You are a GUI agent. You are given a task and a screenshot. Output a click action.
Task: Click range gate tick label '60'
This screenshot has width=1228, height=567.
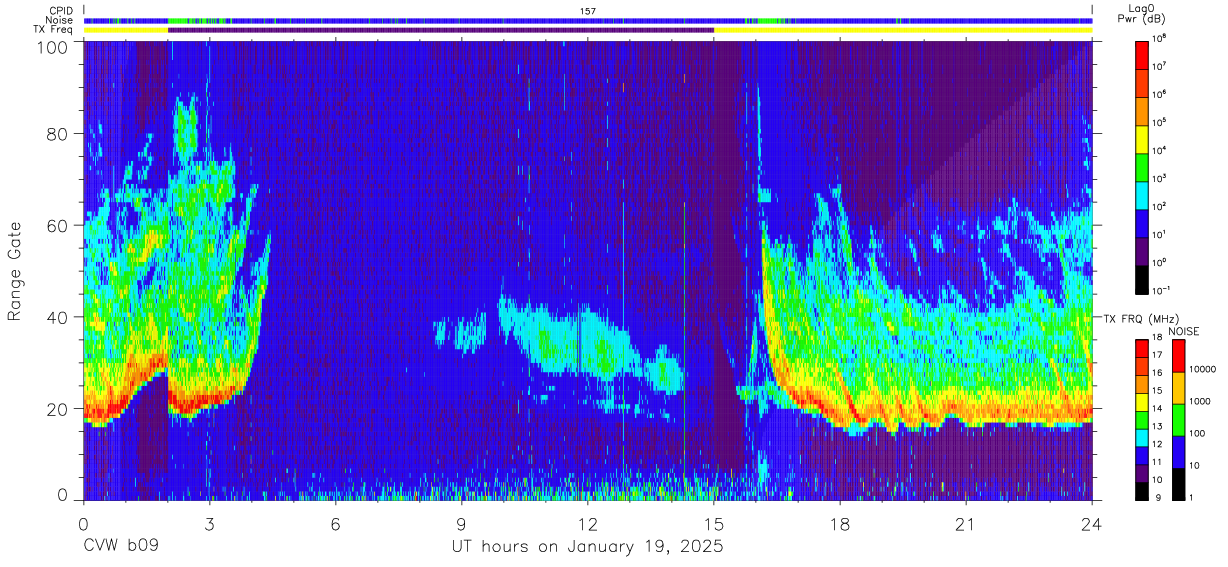[59, 225]
